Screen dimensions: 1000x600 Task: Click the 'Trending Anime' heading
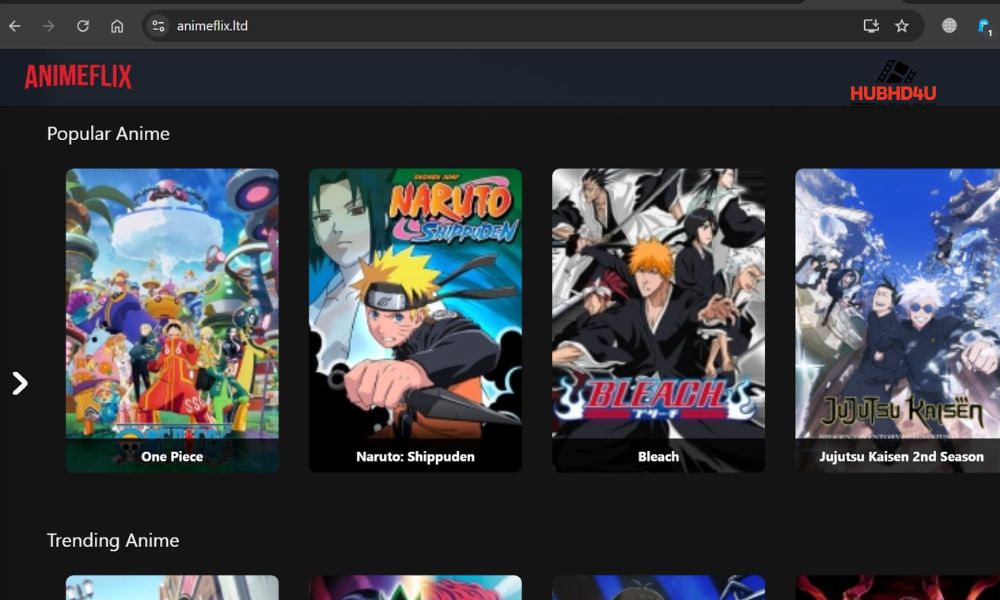pyautogui.click(x=113, y=541)
